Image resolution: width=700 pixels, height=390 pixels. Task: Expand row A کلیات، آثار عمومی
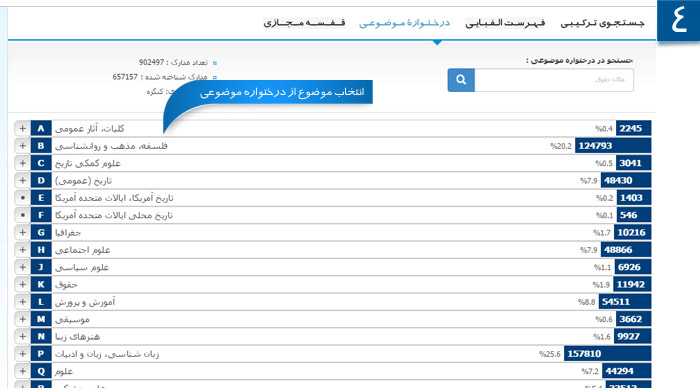pyautogui.click(x=22, y=129)
